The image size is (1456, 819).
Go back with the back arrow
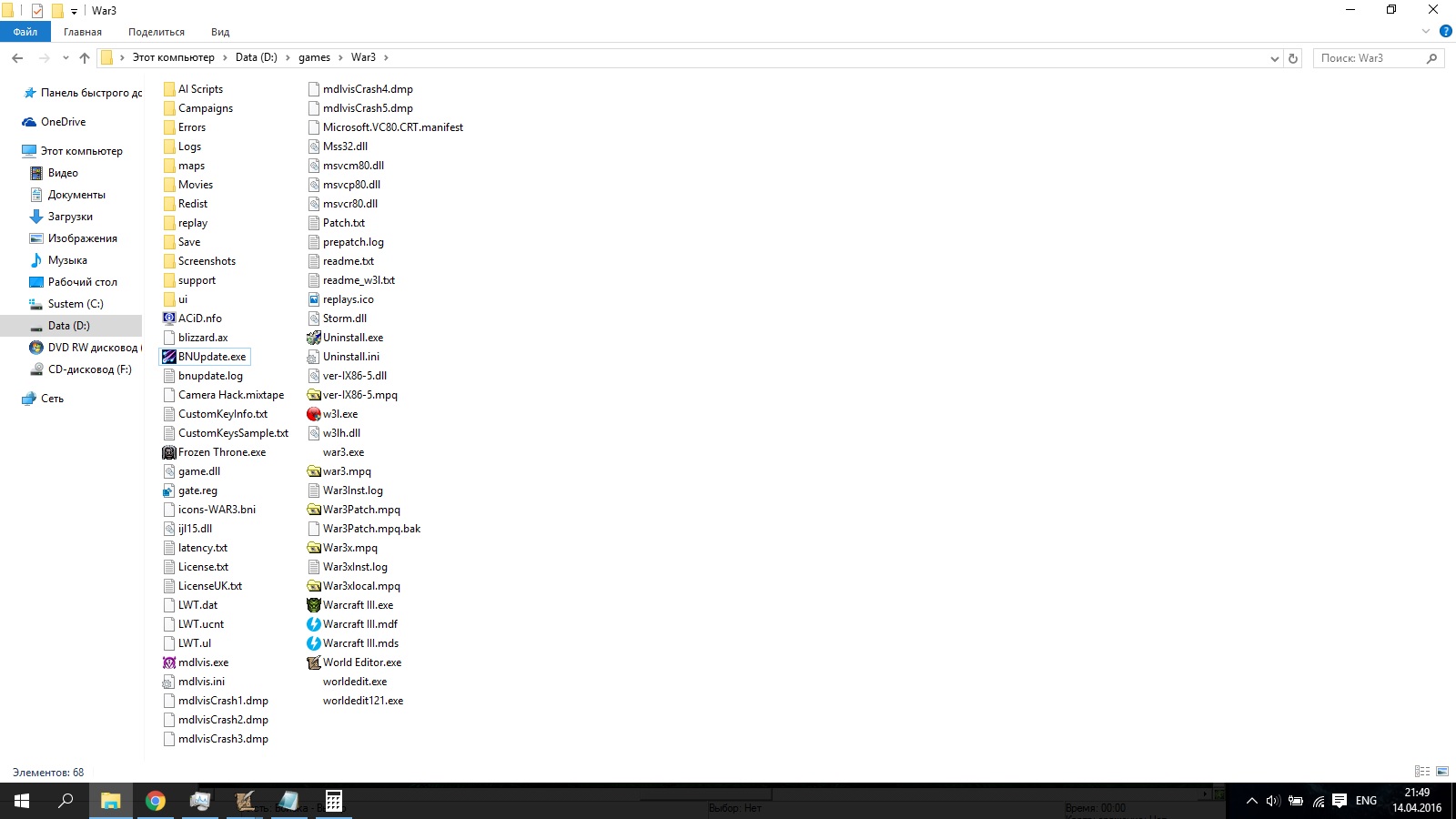click(17, 58)
